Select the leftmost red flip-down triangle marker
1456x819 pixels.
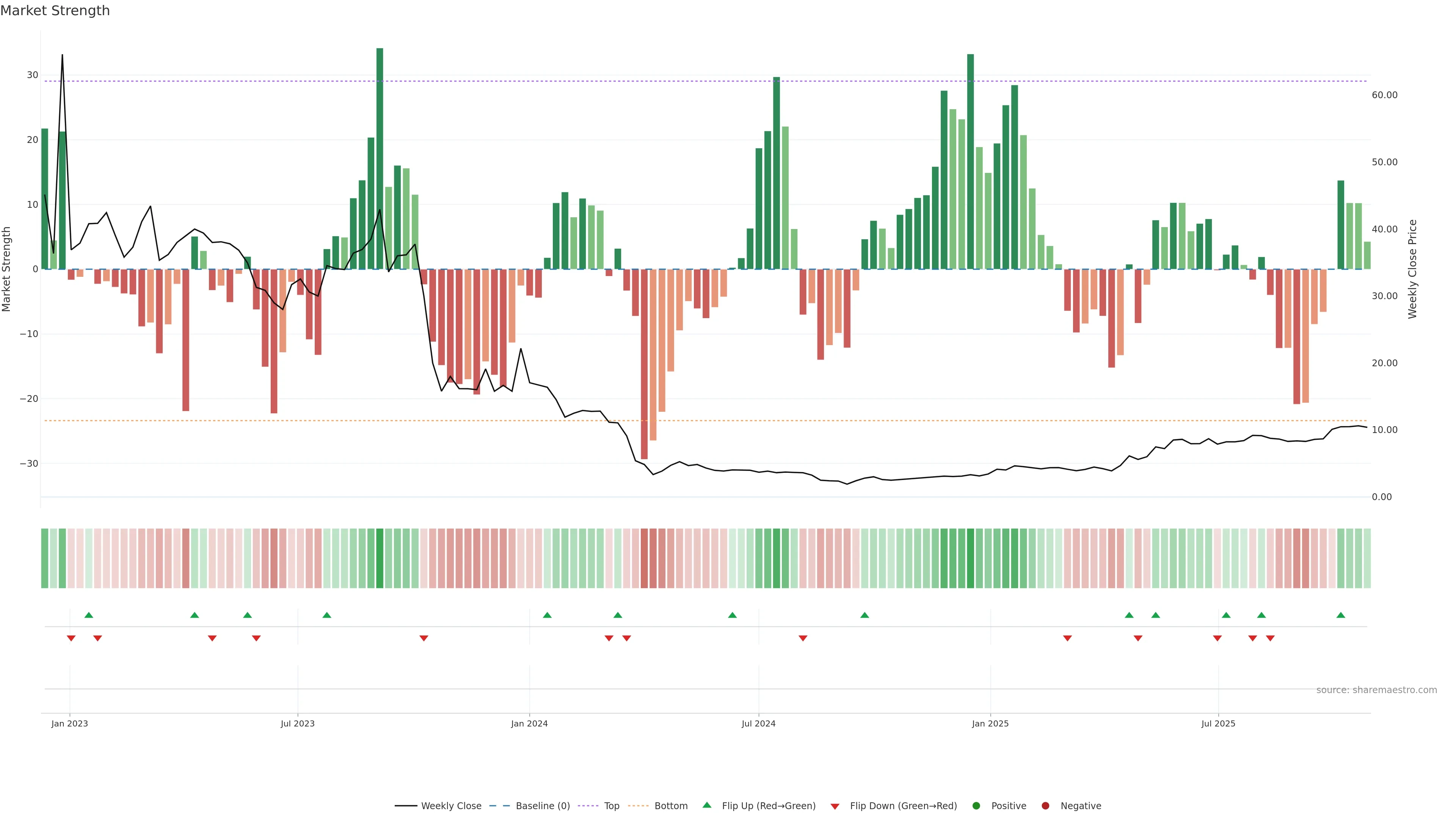(x=71, y=638)
